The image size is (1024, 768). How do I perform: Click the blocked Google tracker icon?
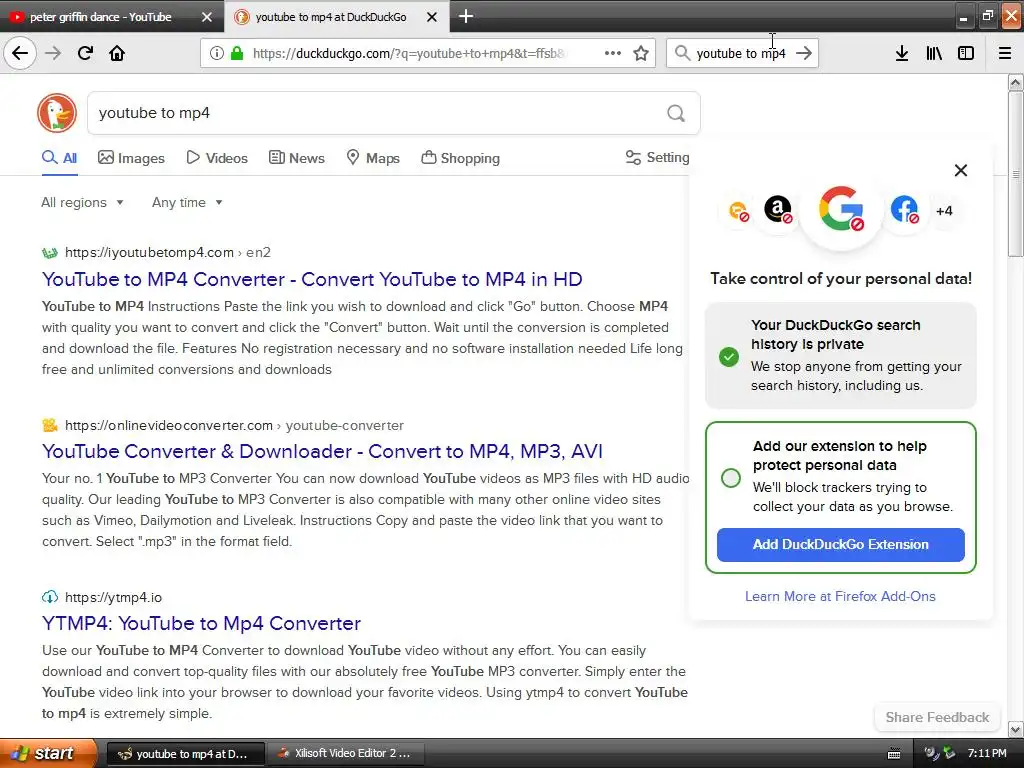point(841,210)
